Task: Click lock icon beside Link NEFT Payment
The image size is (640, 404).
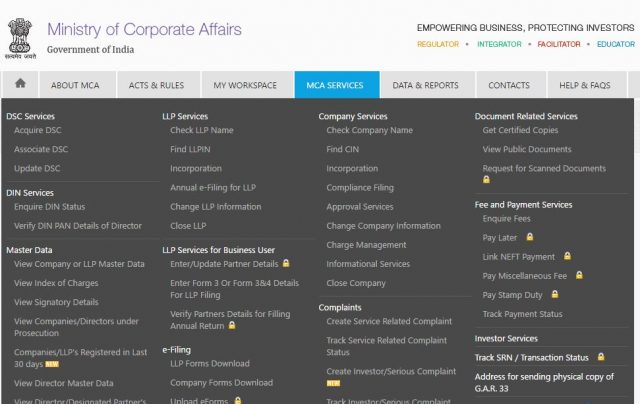Action: coord(566,256)
